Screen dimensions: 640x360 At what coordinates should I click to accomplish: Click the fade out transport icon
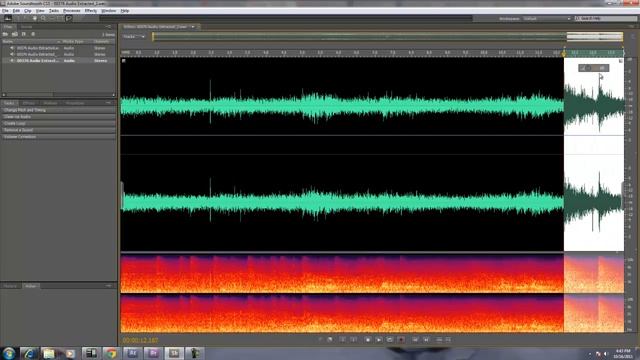[448, 340]
